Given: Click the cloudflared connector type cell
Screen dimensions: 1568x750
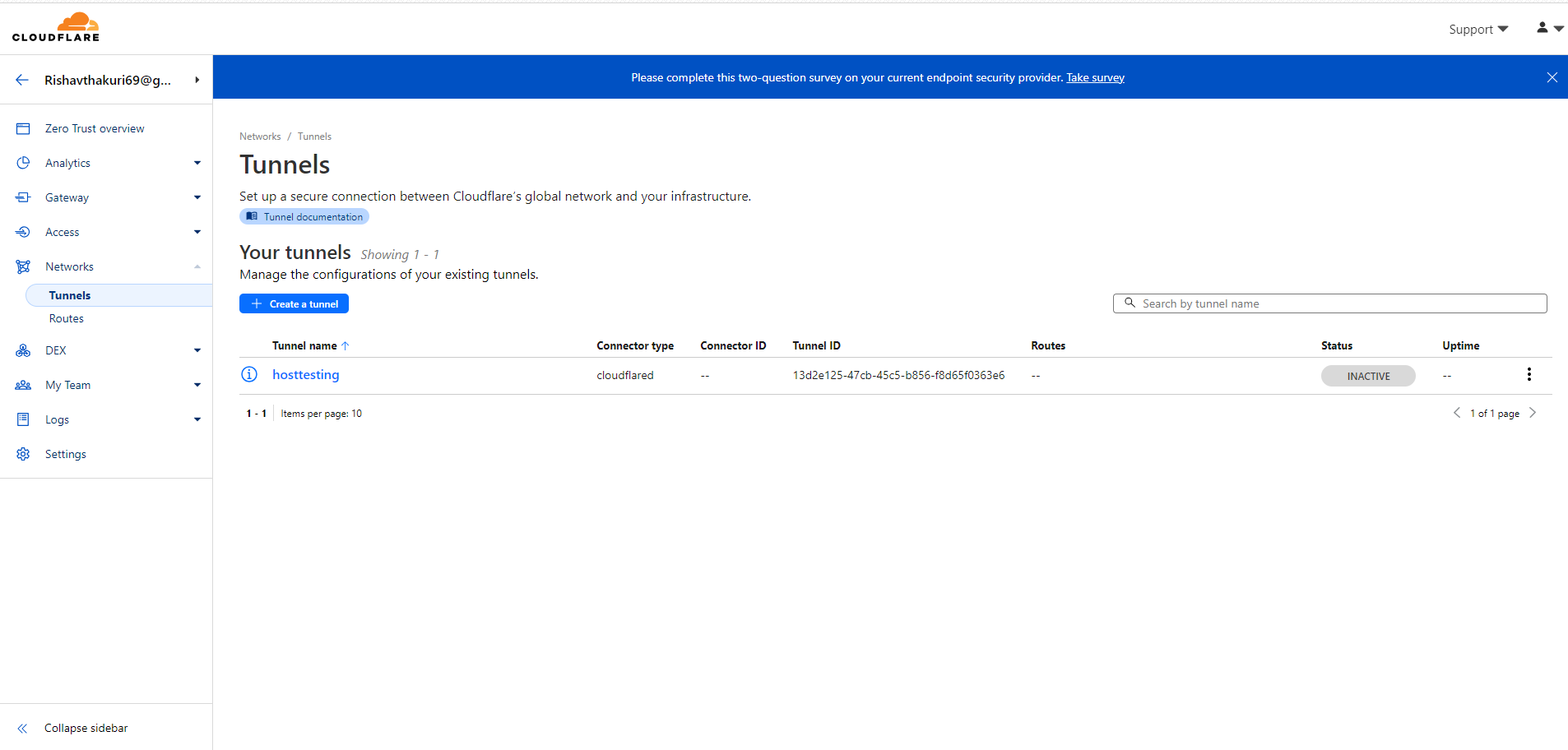Looking at the screenshot, I should click(625, 375).
